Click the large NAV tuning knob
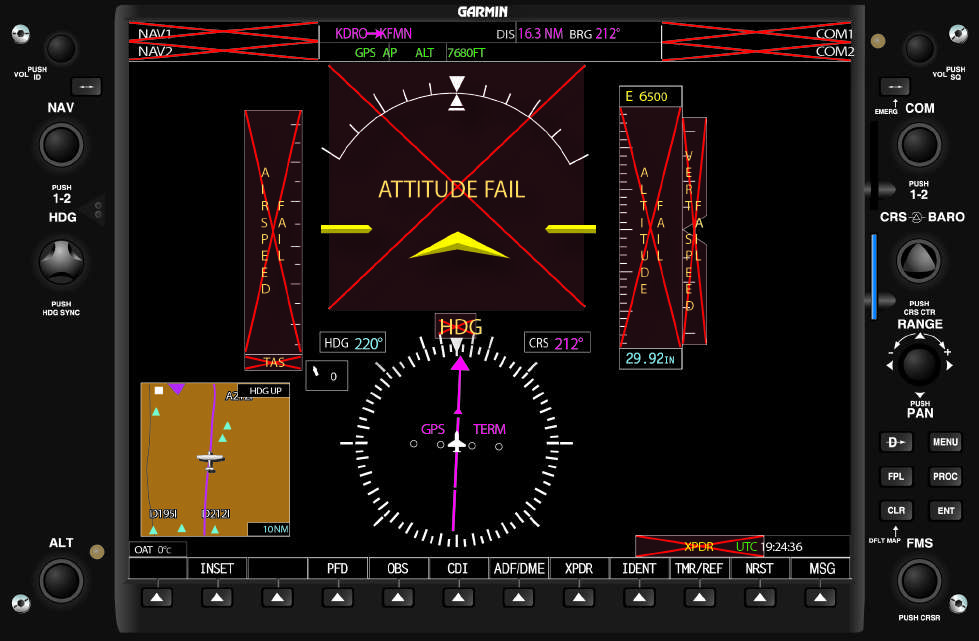This screenshot has width=979, height=641. pos(61,145)
